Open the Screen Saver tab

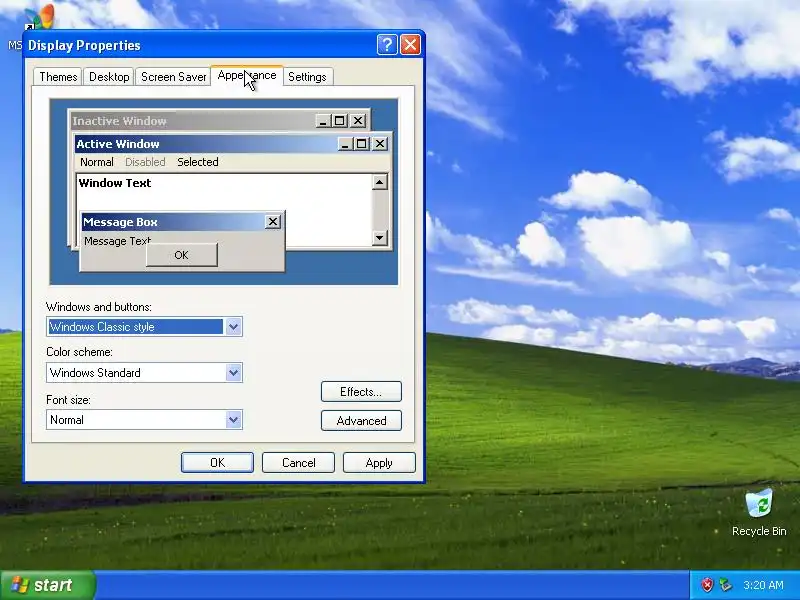pos(173,77)
